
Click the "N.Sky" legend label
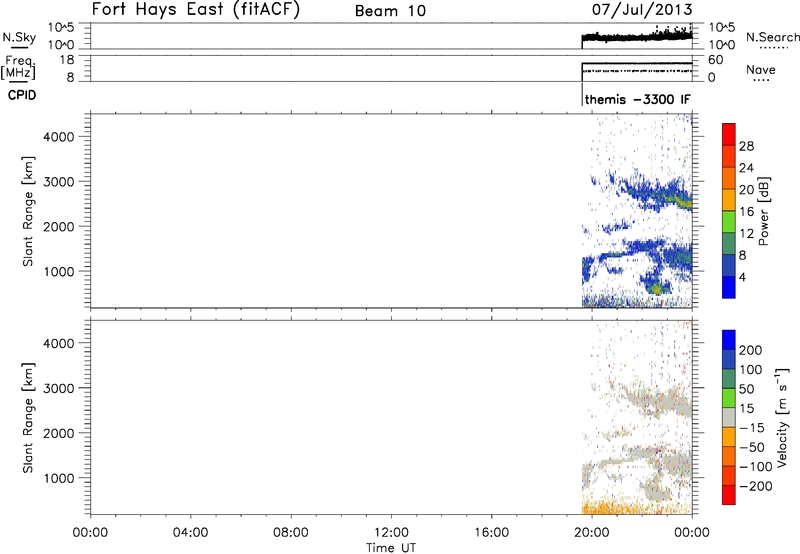tap(19, 37)
